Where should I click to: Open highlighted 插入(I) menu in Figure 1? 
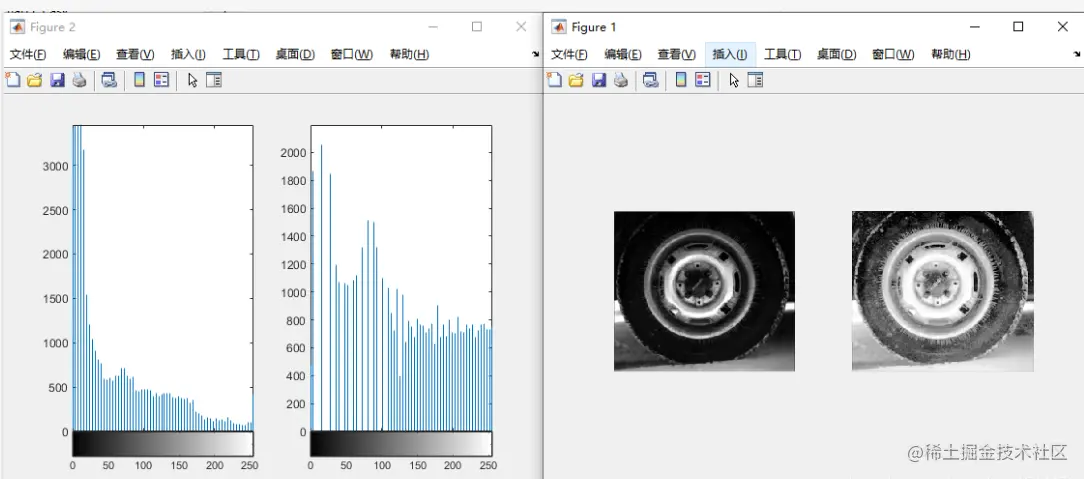(730, 55)
